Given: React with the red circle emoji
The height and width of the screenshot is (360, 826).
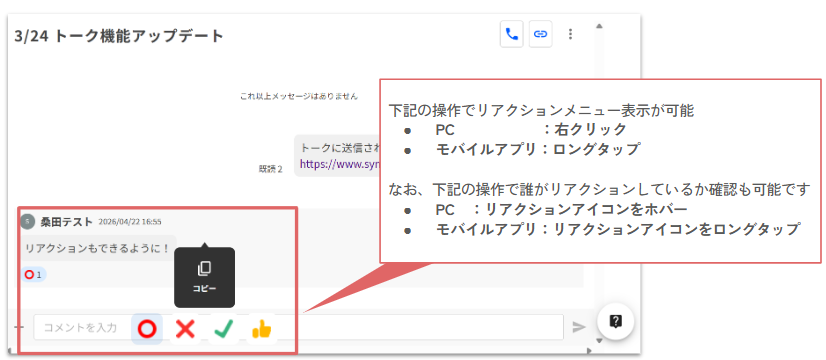Looking at the screenshot, I should coord(147,329).
